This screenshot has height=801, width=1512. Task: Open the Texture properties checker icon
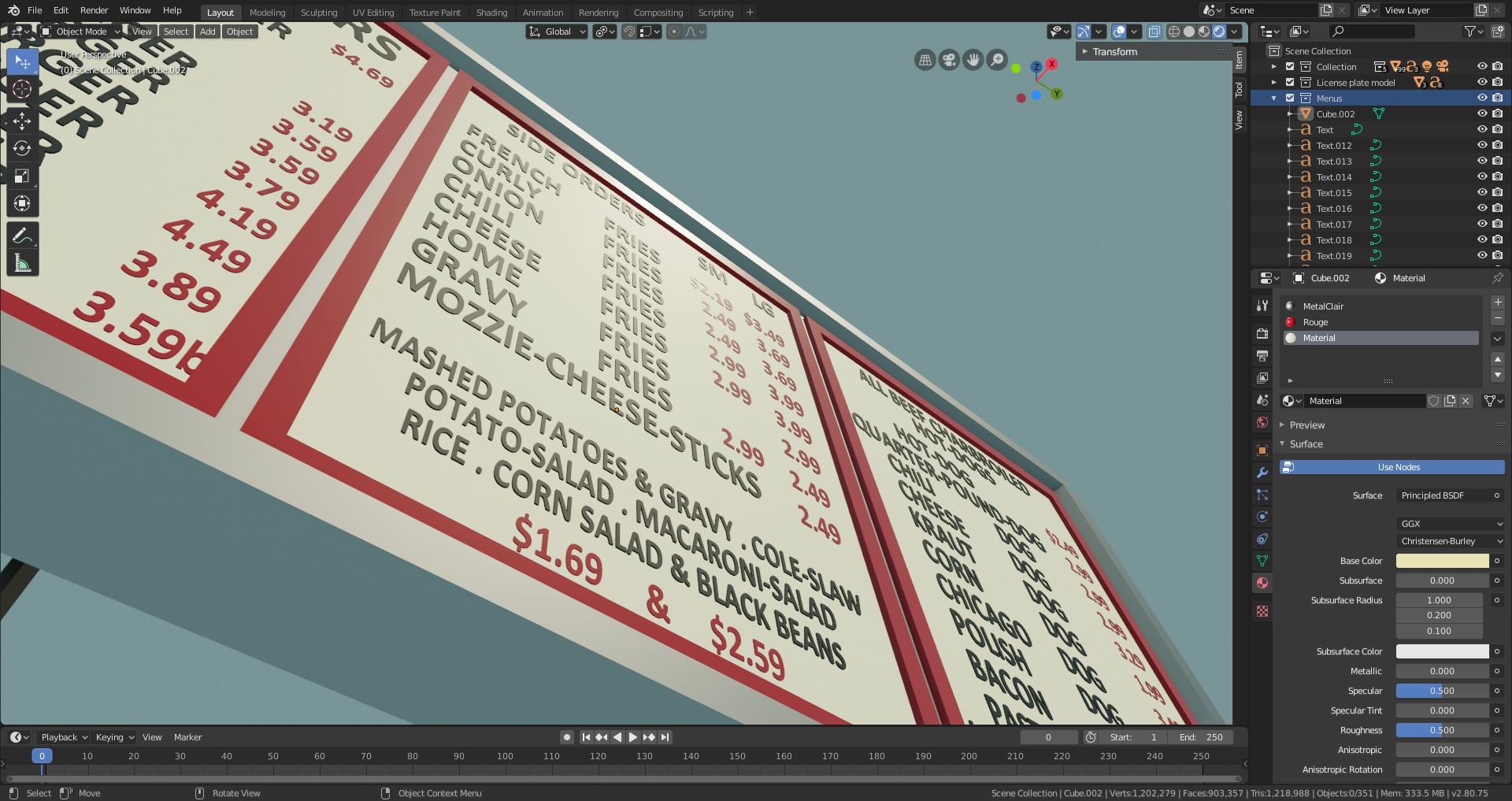[x=1262, y=611]
